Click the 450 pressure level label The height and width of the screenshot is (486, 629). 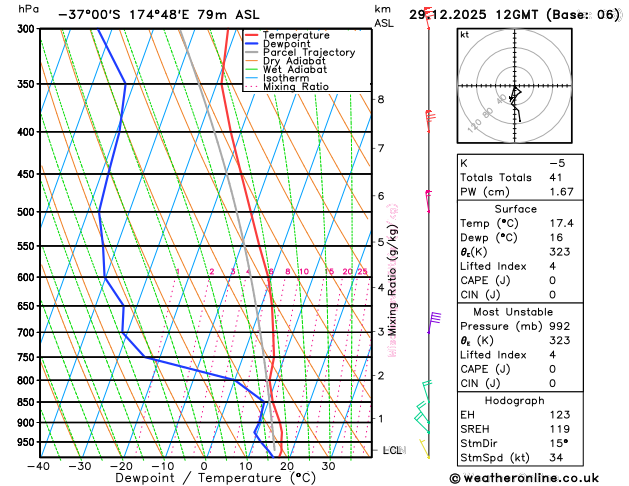25,174
